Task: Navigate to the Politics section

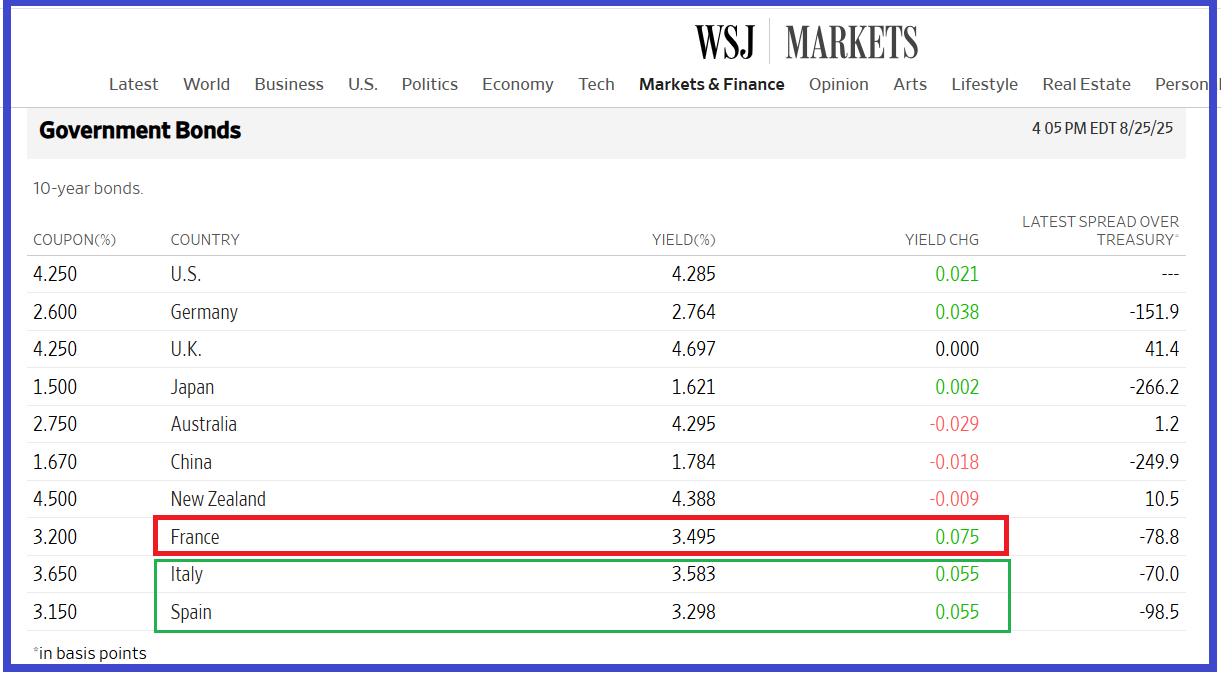Action: click(x=430, y=84)
